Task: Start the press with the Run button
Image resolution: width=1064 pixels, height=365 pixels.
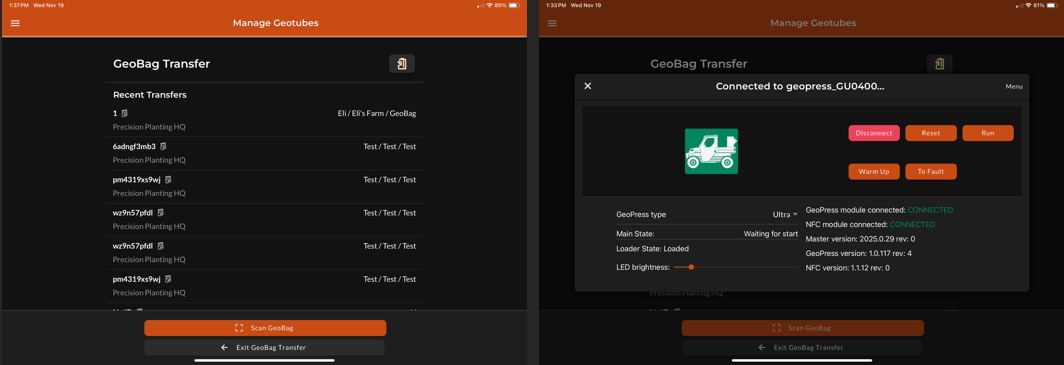Action: (988, 133)
